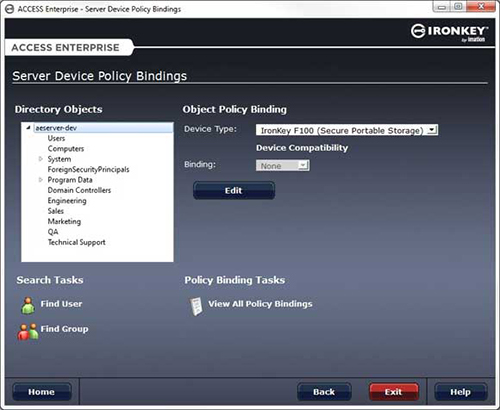Select Domain Controllers in the tree
Screen dimensions: 500x410
pos(79,190)
